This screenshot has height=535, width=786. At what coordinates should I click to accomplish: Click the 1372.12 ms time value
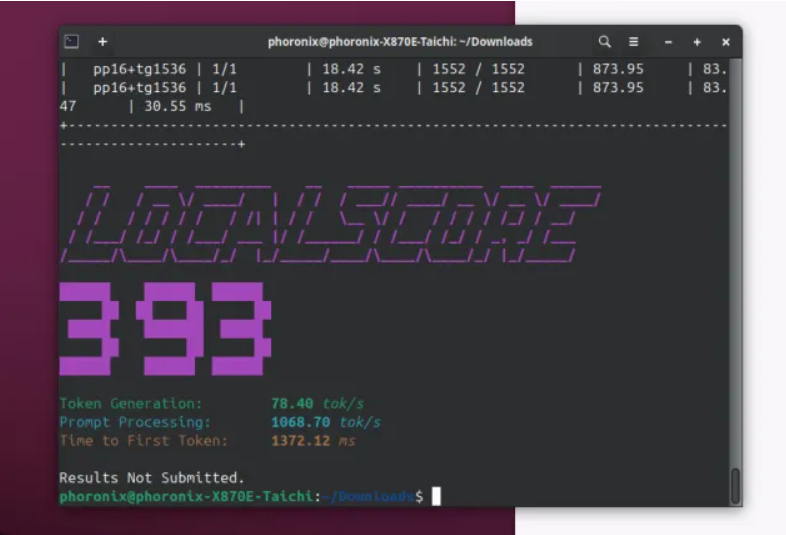312,440
